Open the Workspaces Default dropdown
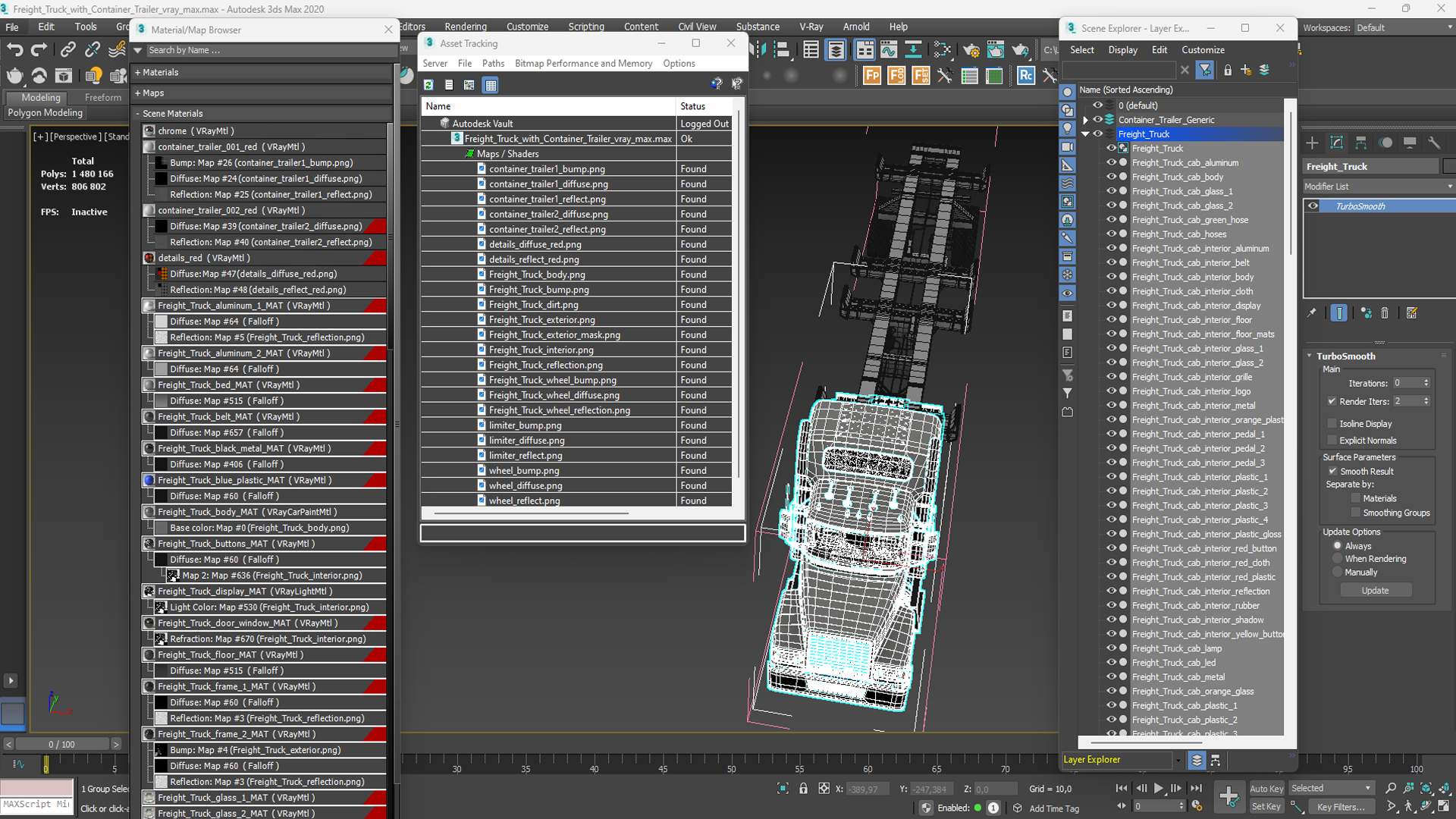This screenshot has height=819, width=1456. coord(1404,27)
